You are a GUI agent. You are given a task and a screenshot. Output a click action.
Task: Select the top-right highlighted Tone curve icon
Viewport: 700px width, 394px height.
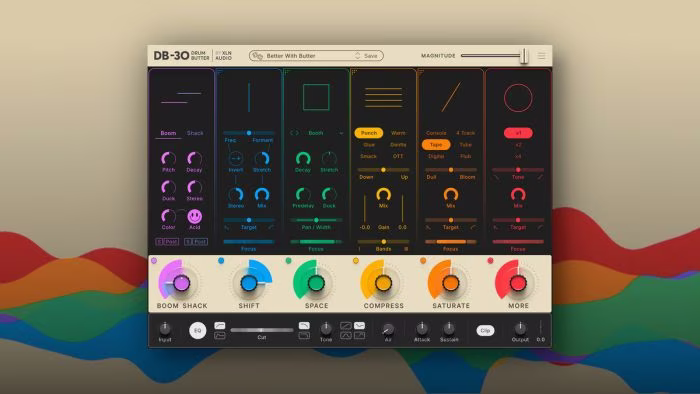coord(359,325)
